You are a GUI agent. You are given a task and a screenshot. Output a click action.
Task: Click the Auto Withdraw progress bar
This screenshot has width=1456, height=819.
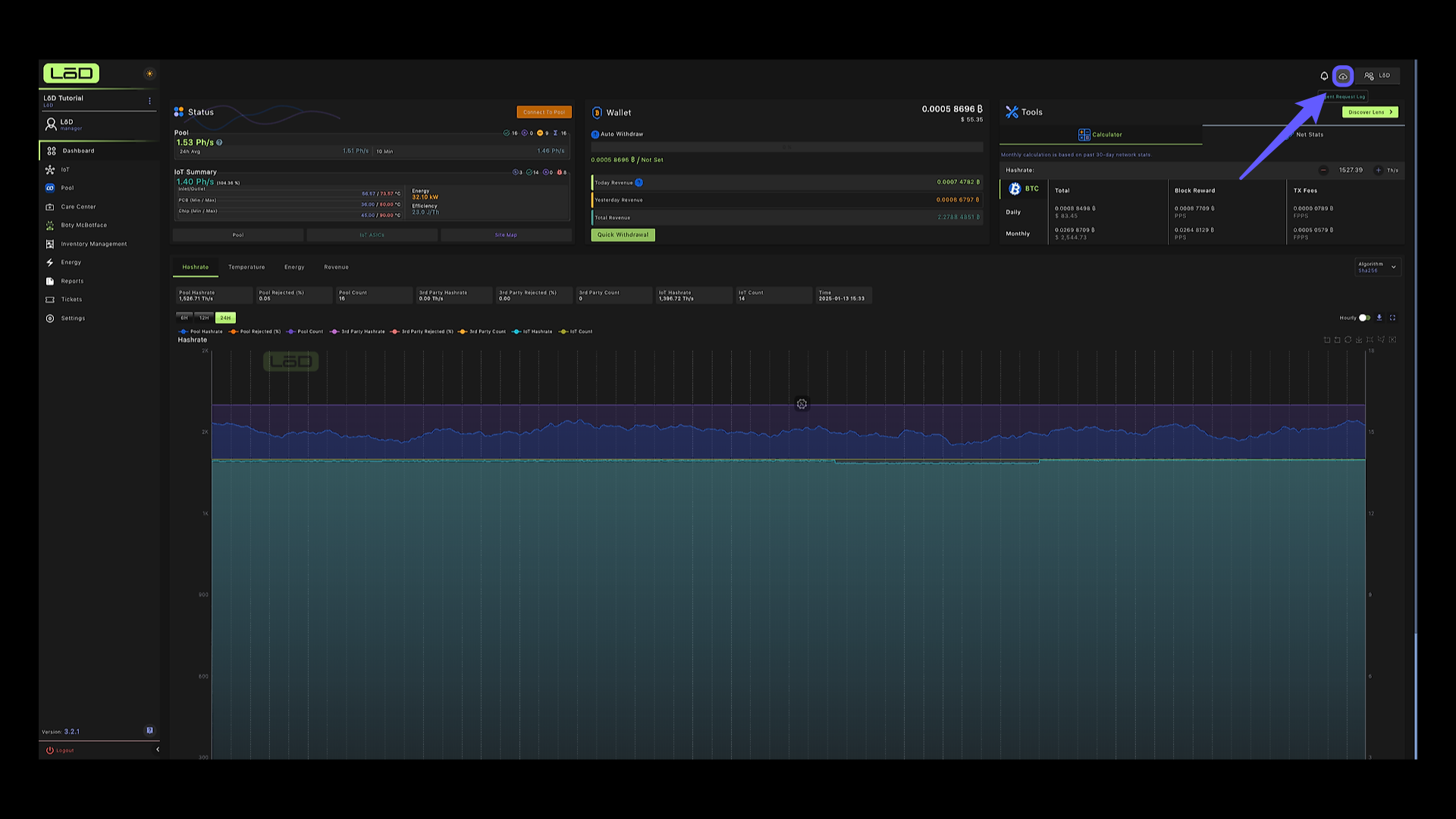click(786, 147)
